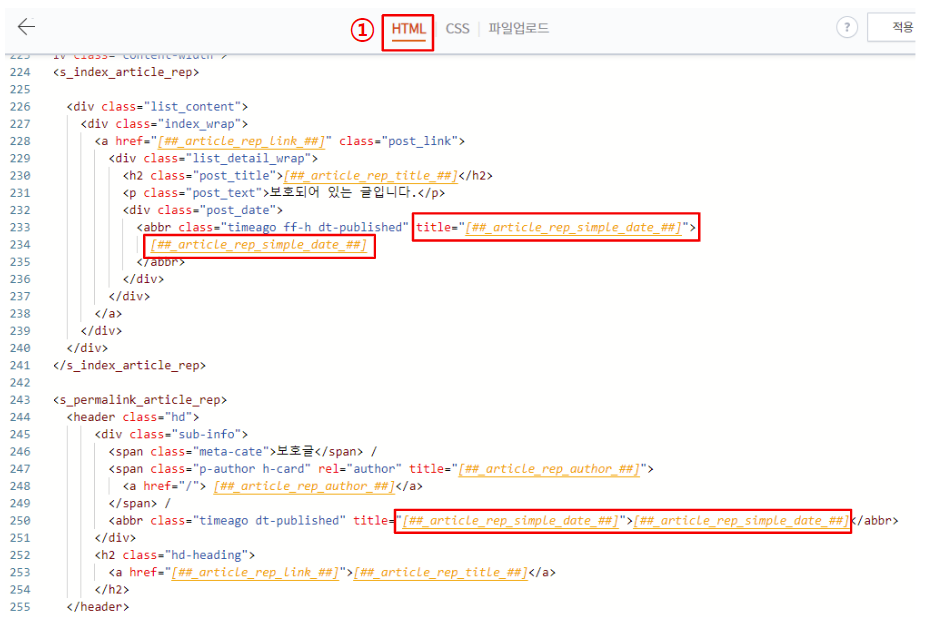
Task: Switch to the CSS tab
Action: click(x=457, y=29)
